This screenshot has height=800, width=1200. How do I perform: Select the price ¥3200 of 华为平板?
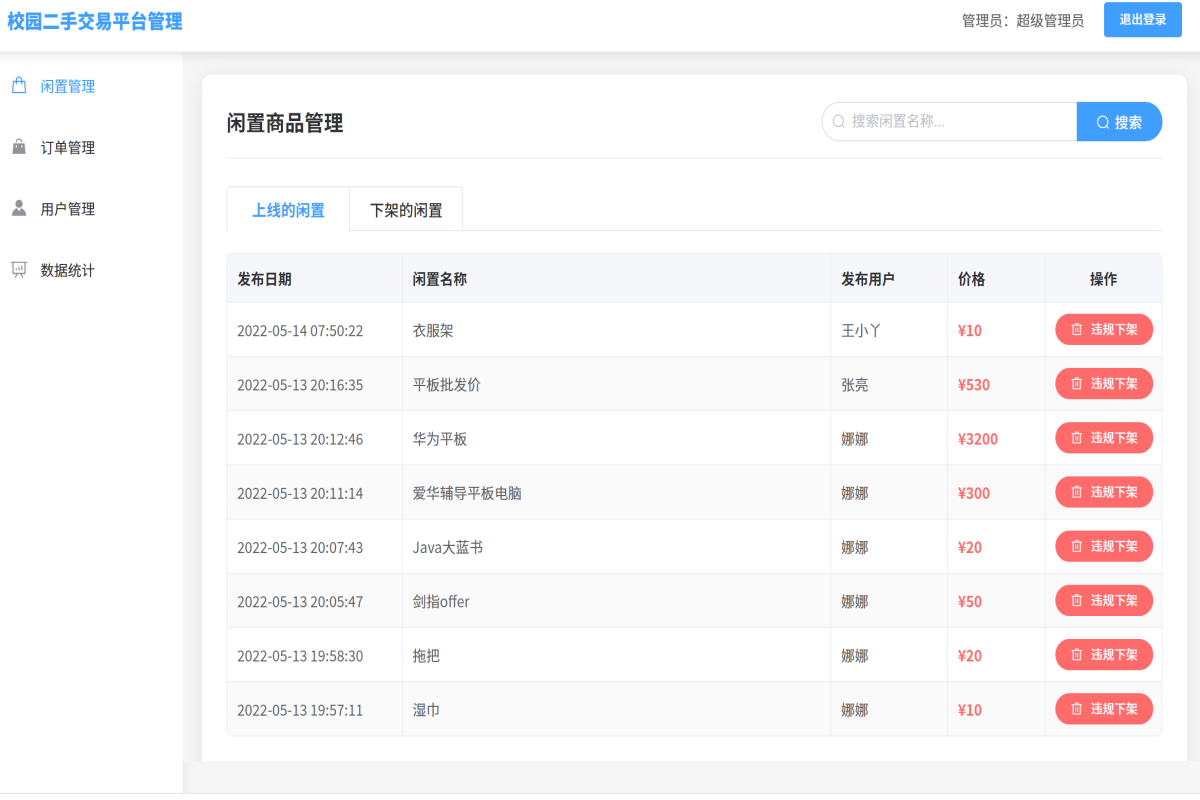(x=977, y=437)
